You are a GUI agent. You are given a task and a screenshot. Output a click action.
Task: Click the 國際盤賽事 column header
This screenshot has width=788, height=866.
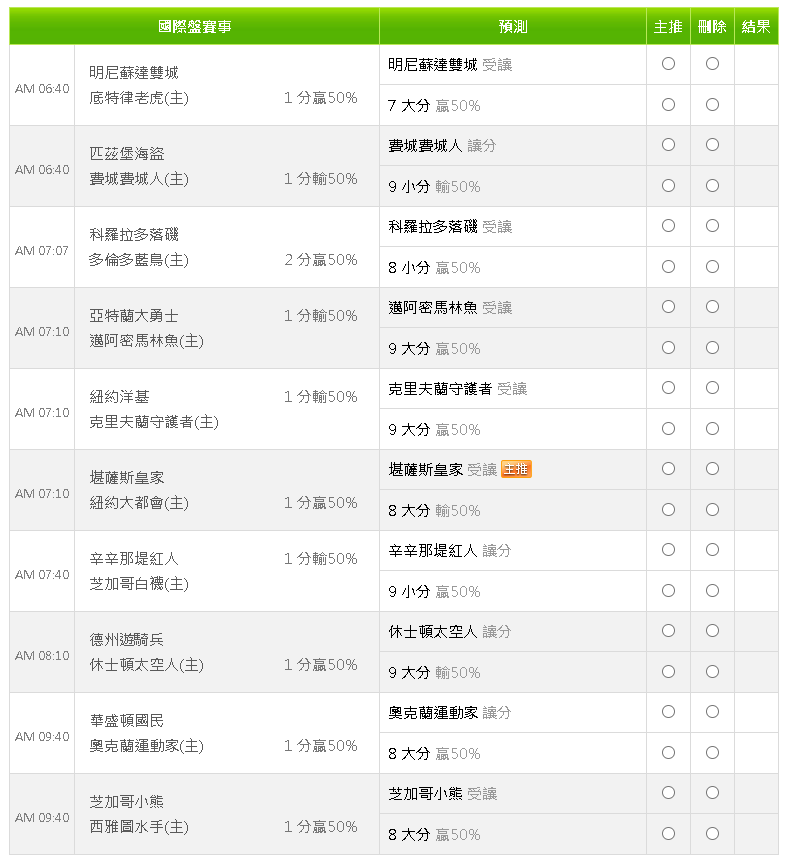click(195, 27)
